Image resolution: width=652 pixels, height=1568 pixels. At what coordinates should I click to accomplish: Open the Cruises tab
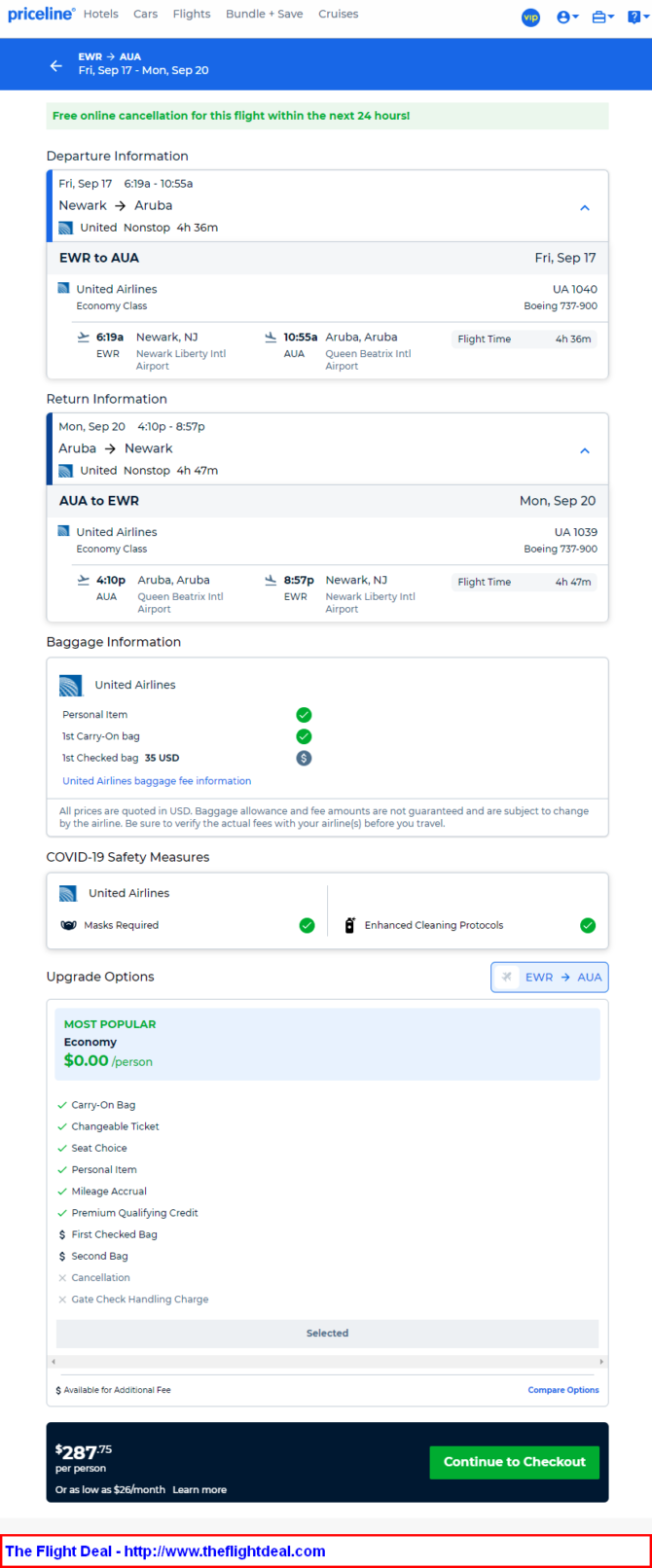tap(338, 15)
